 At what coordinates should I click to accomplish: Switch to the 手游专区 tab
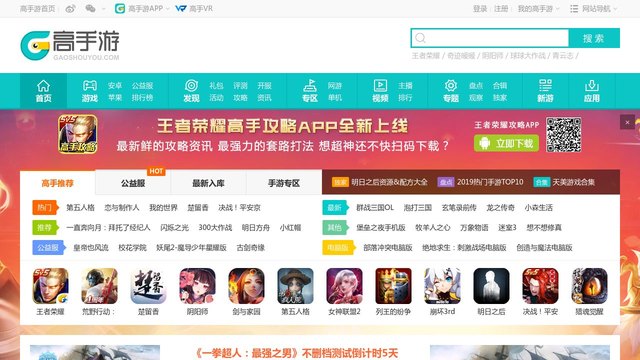[x=284, y=183]
